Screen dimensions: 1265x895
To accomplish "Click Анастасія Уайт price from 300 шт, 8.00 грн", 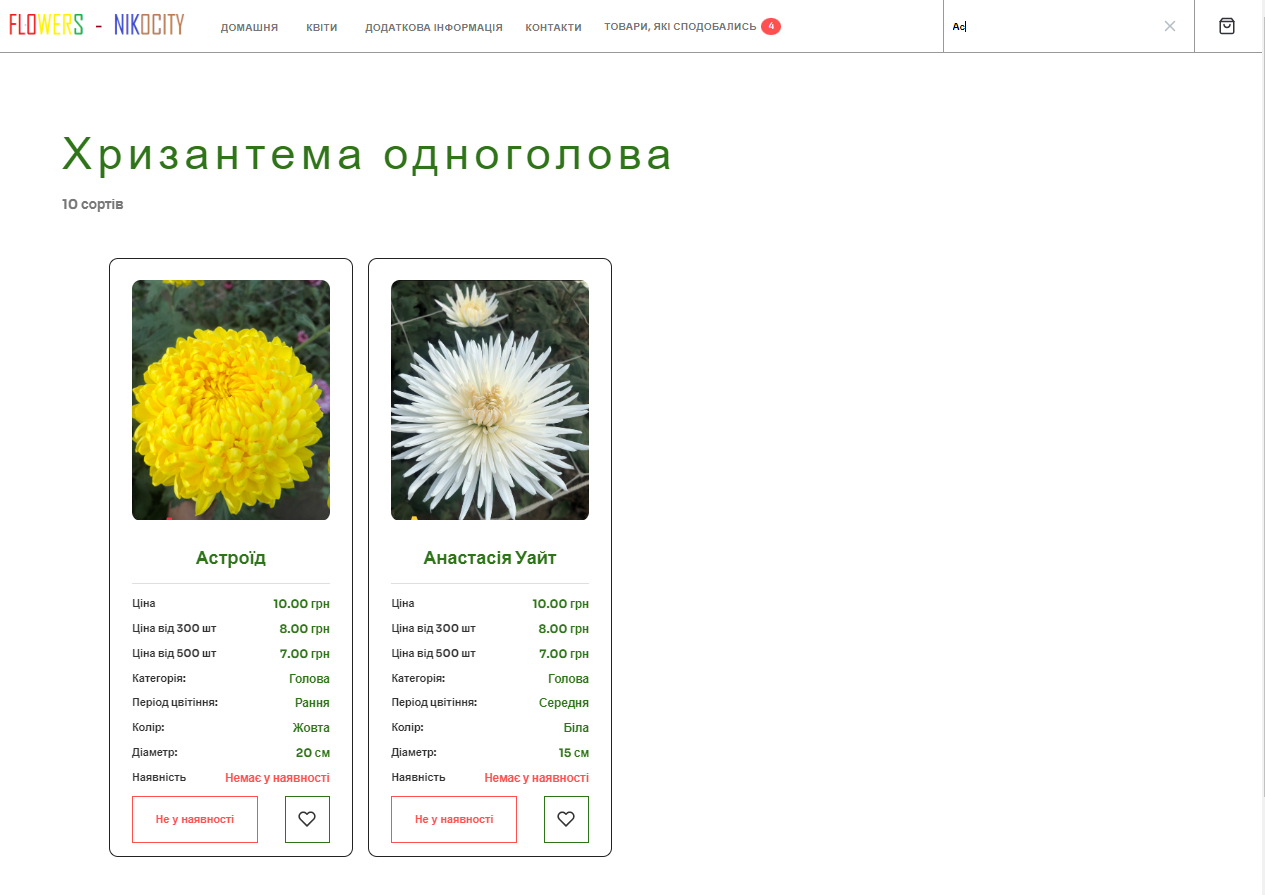I will 563,629.
